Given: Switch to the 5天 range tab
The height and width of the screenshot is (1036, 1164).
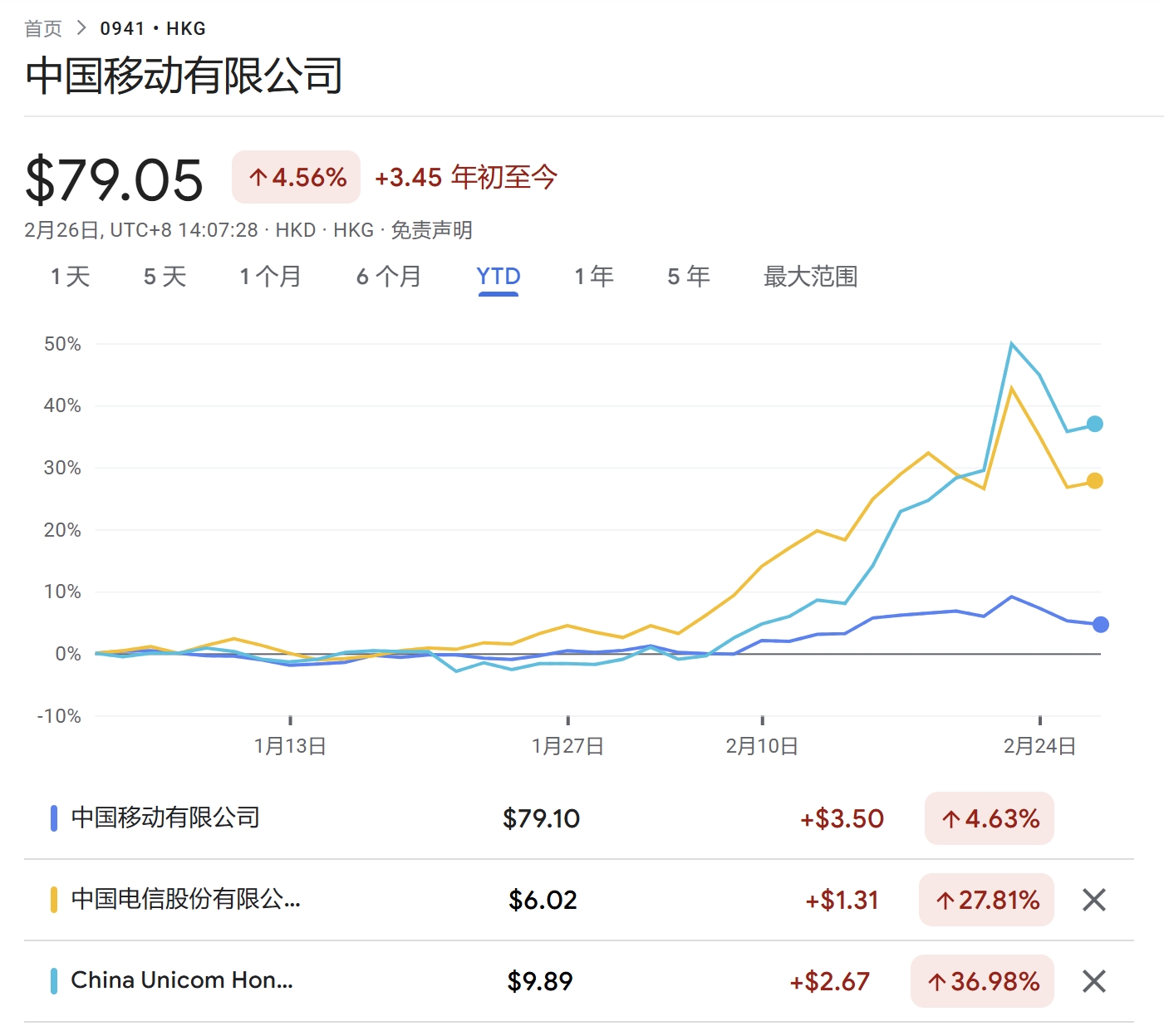Looking at the screenshot, I should click(165, 277).
